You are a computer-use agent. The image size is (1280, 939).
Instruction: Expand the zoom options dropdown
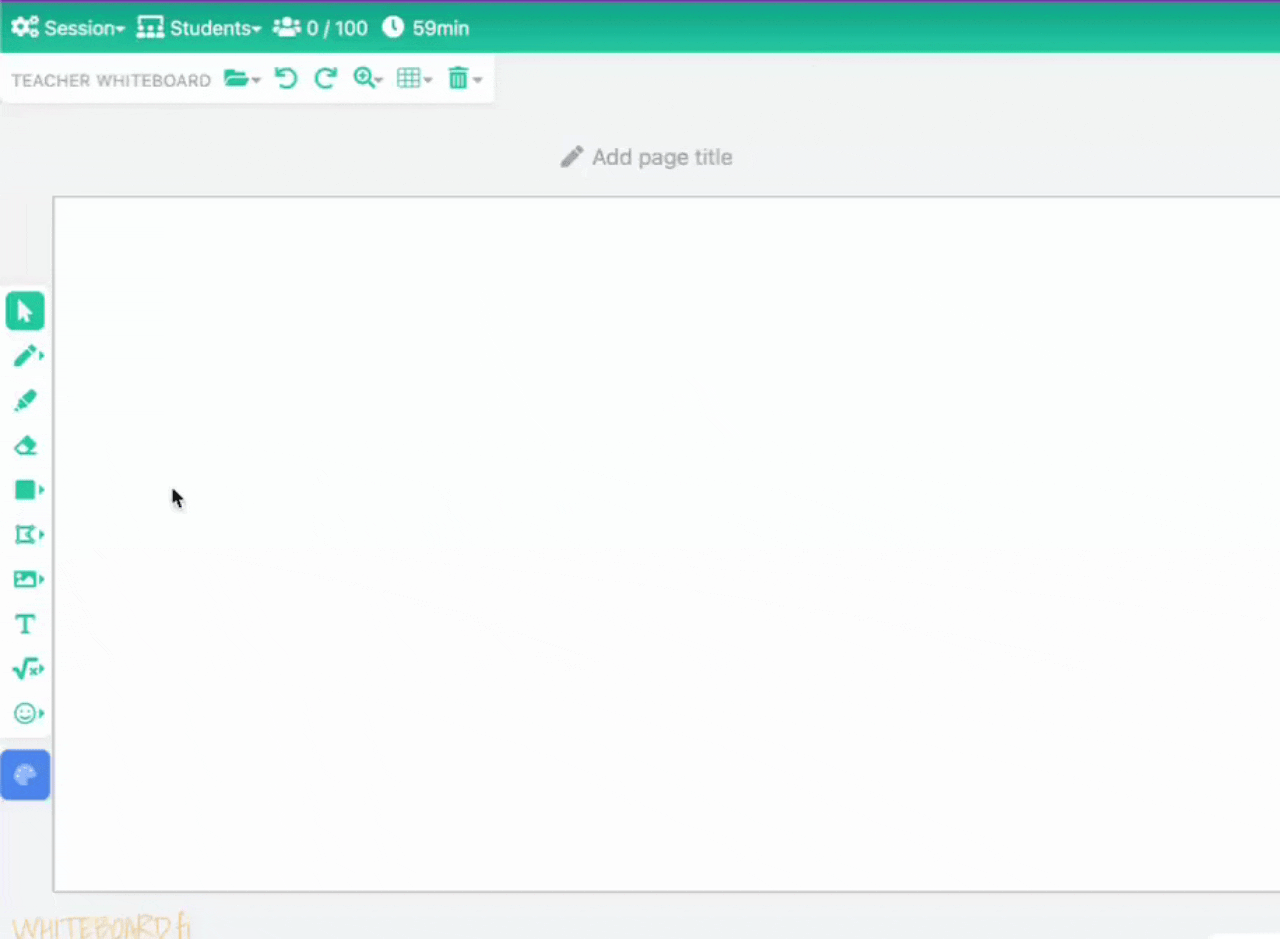point(368,78)
